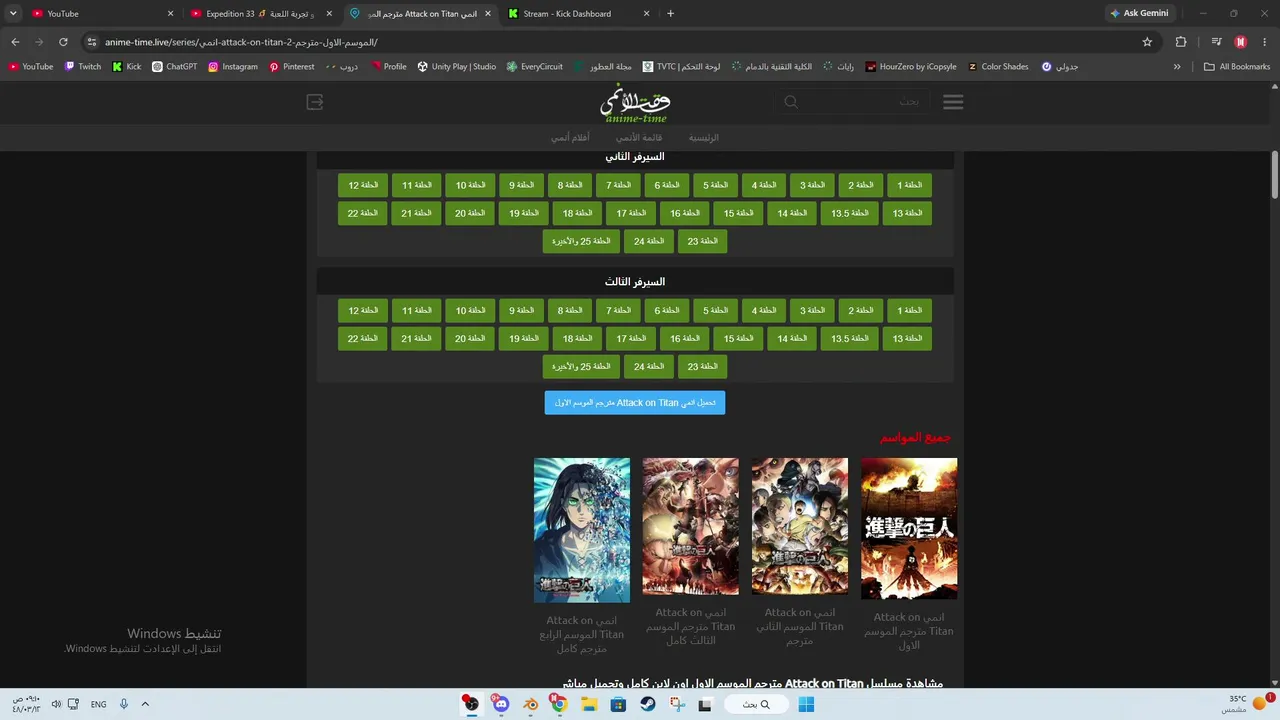1280x720 pixels.
Task: Open the EveryCircuit bookmark
Action: [535, 67]
